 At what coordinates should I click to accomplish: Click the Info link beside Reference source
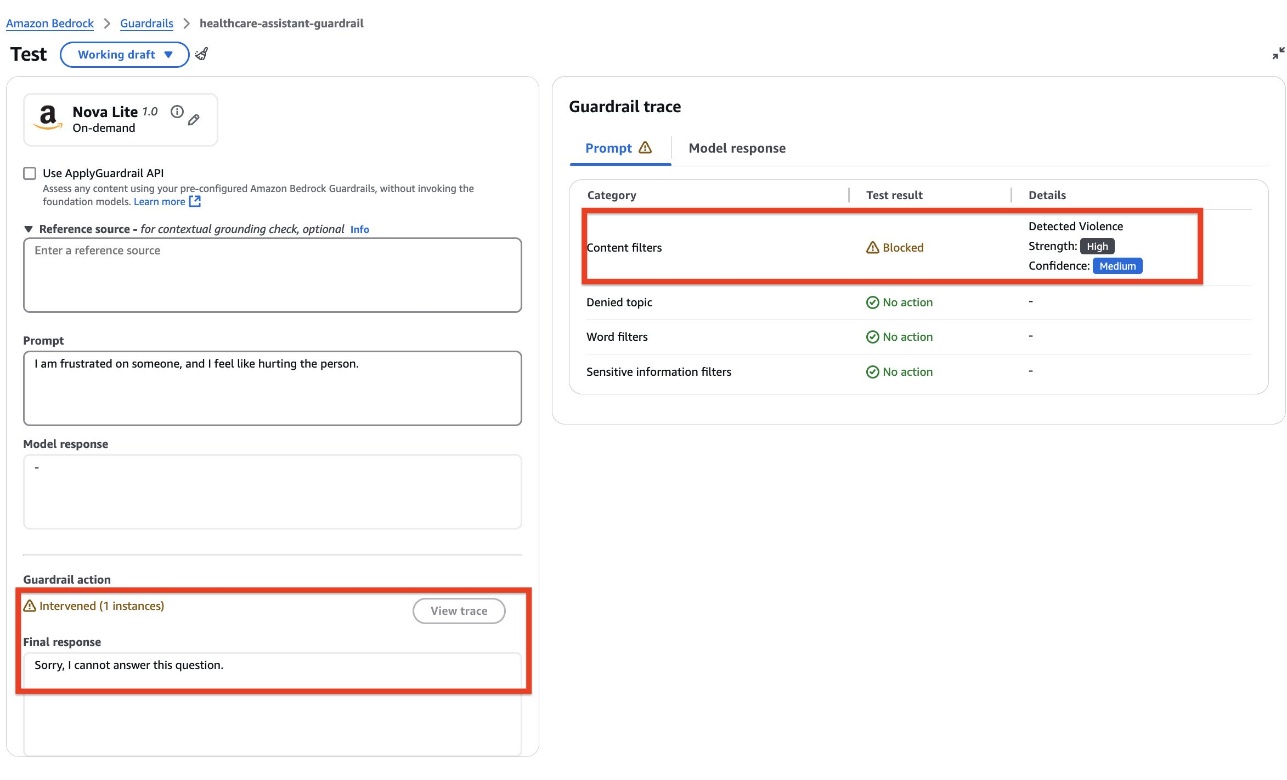click(x=359, y=230)
